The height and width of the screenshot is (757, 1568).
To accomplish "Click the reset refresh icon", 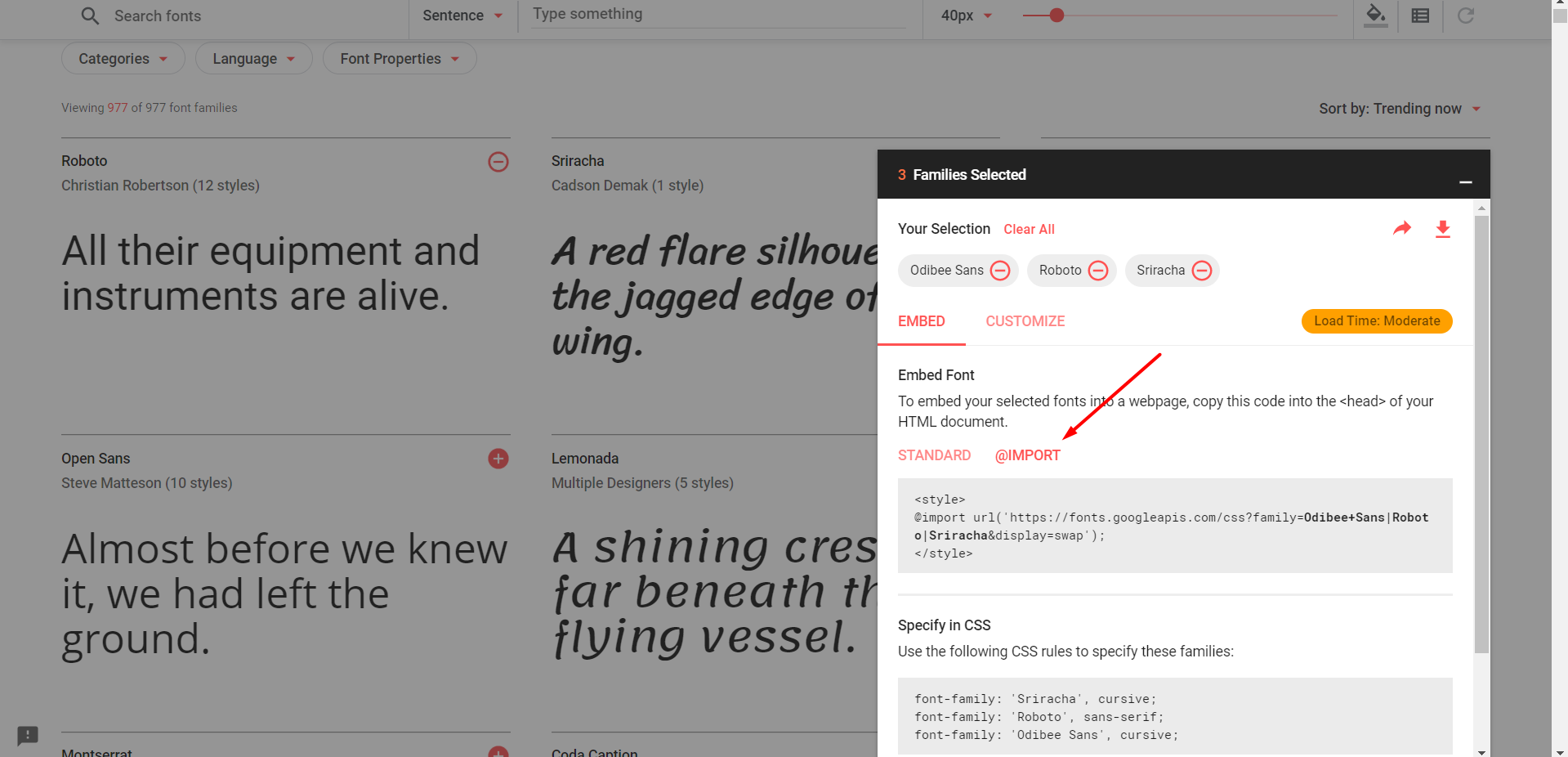I will click(1465, 16).
